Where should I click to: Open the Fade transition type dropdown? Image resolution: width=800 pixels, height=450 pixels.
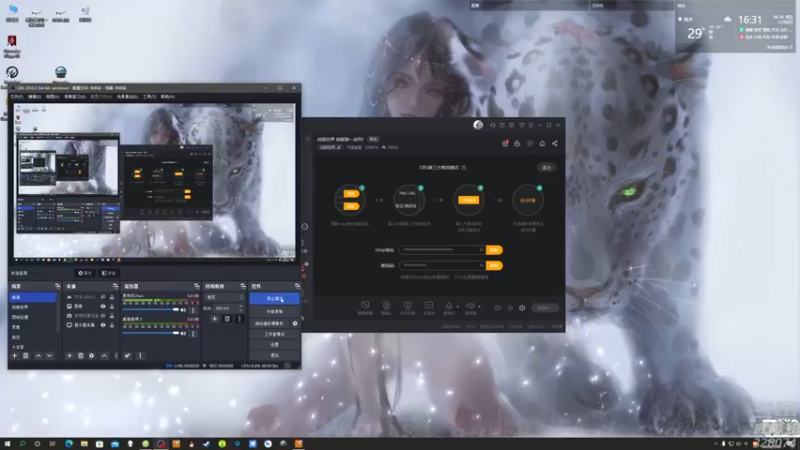pos(224,297)
